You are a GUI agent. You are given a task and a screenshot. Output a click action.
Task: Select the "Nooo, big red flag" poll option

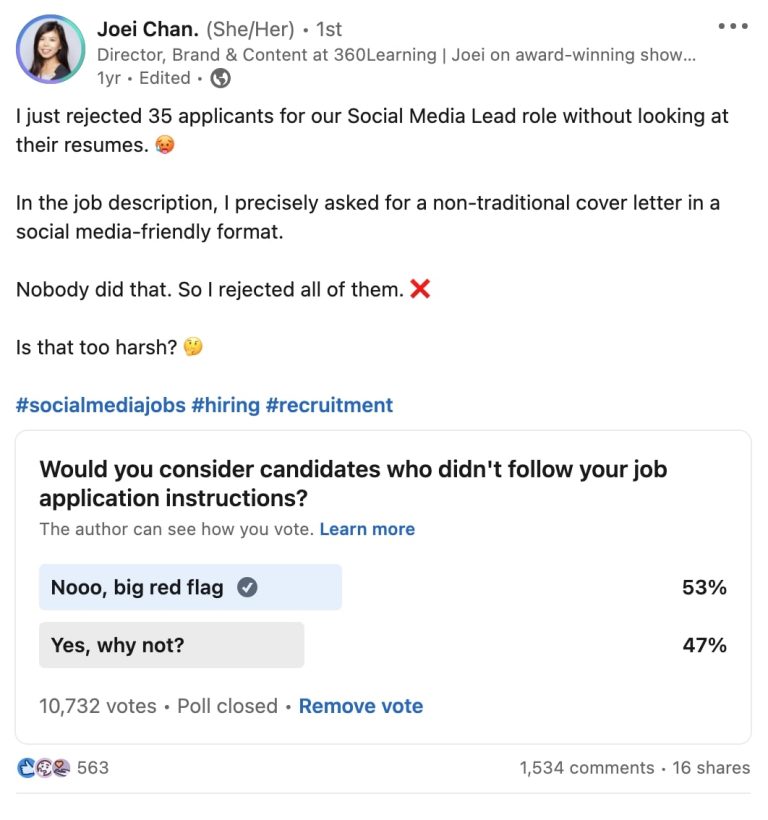tap(190, 587)
